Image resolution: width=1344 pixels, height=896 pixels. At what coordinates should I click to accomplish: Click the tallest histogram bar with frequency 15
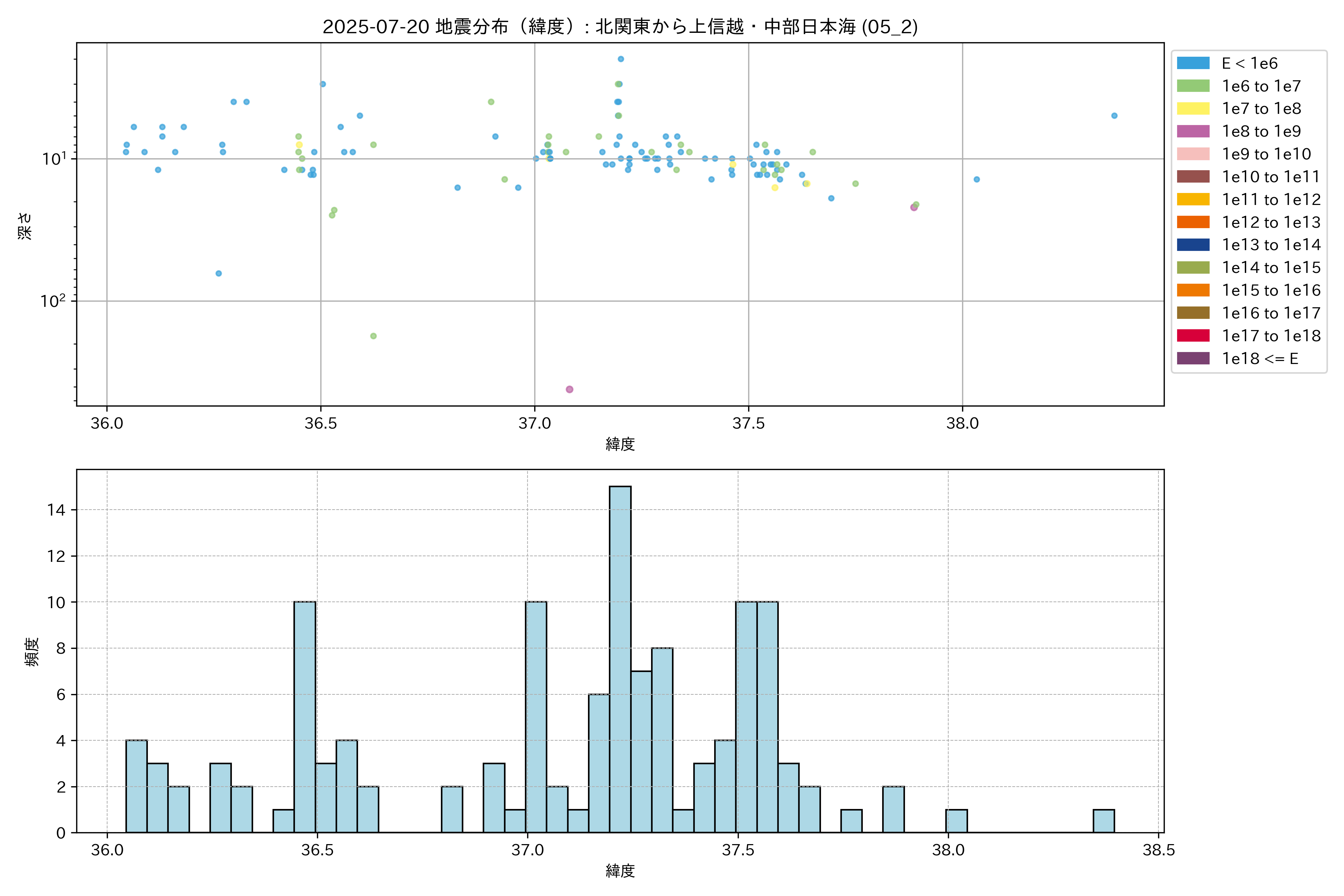click(x=620, y=659)
